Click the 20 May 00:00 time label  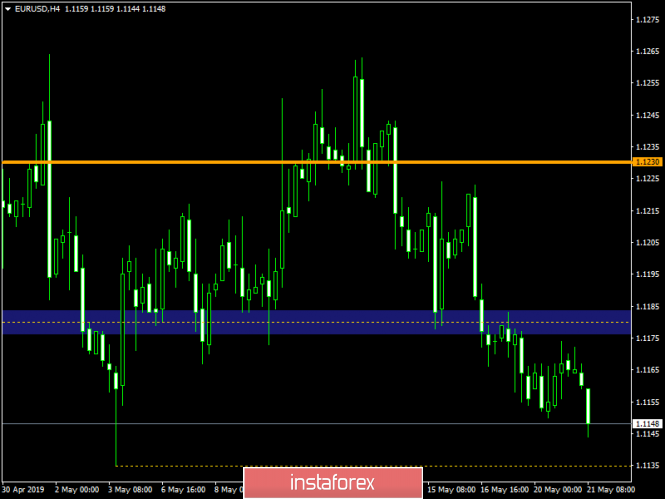pos(558,490)
